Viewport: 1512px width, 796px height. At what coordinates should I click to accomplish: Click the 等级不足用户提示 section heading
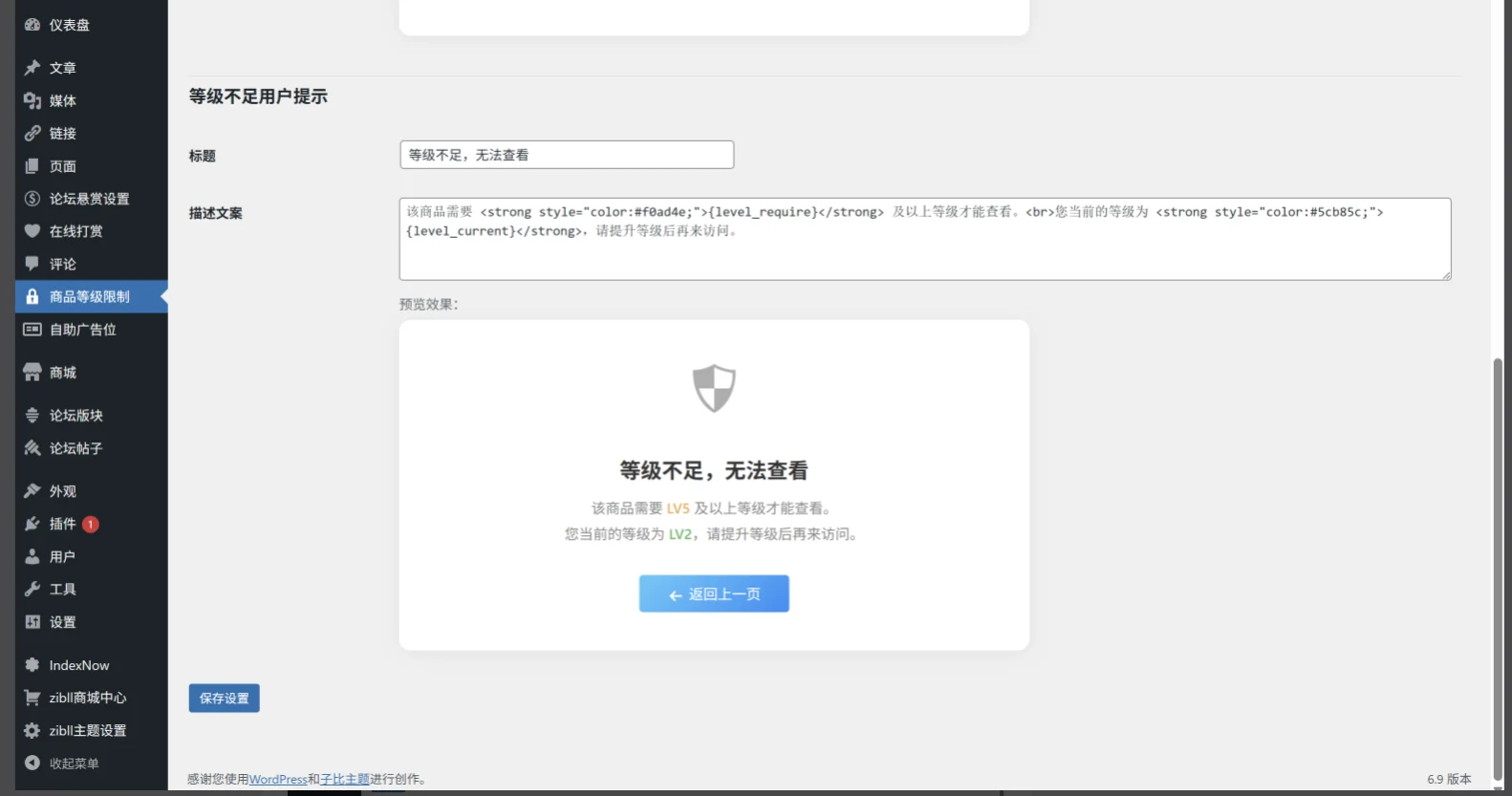(x=258, y=97)
